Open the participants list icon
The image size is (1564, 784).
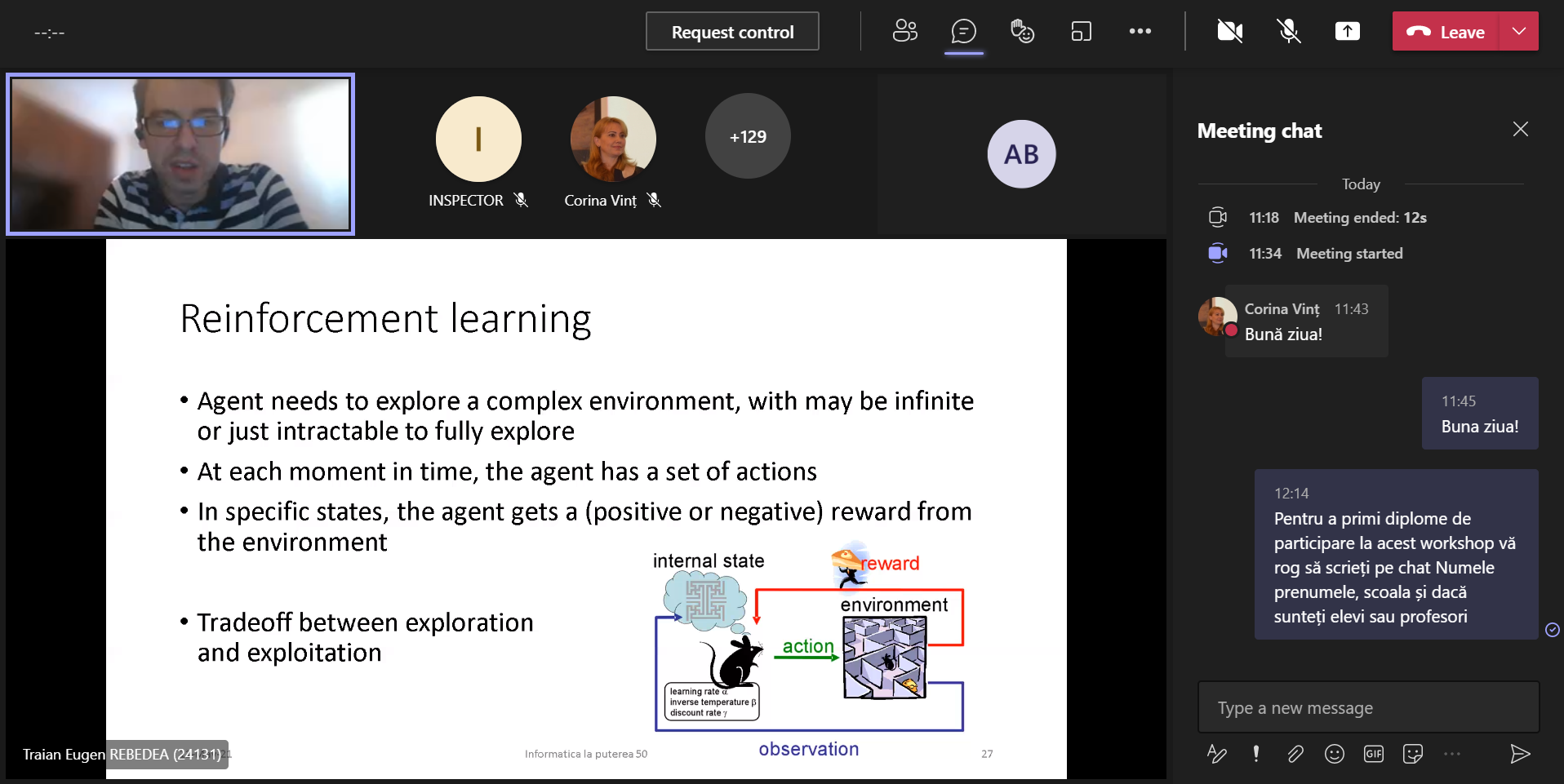(904, 32)
